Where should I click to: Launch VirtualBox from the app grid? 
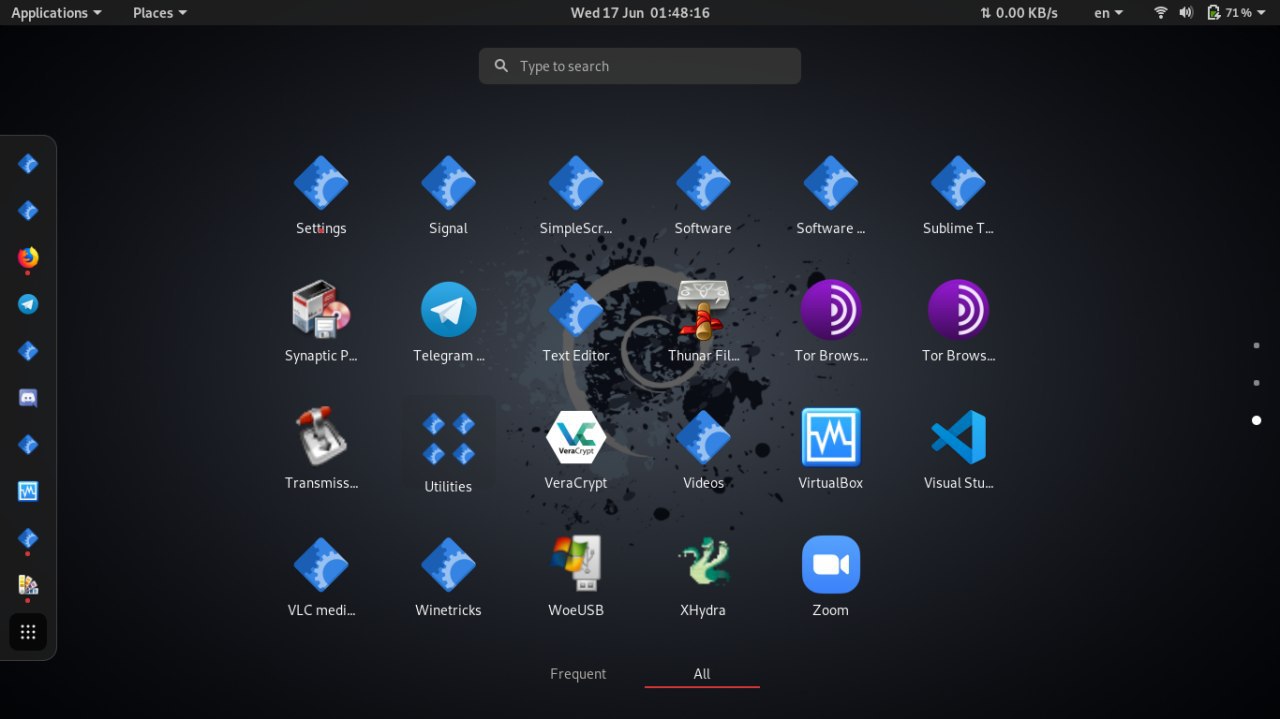pos(830,450)
